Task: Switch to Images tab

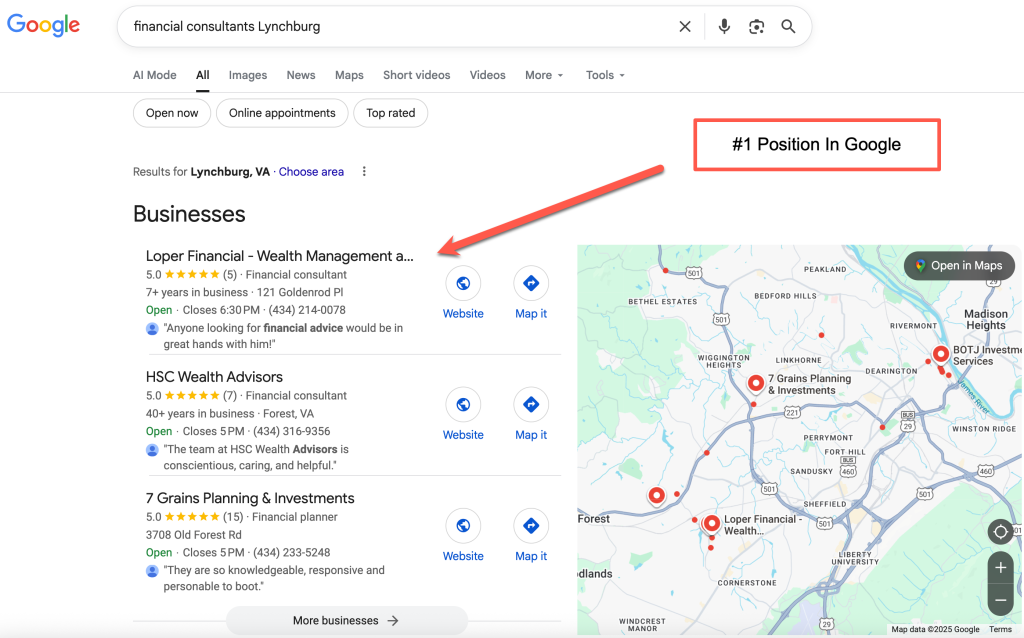Action: (248, 75)
